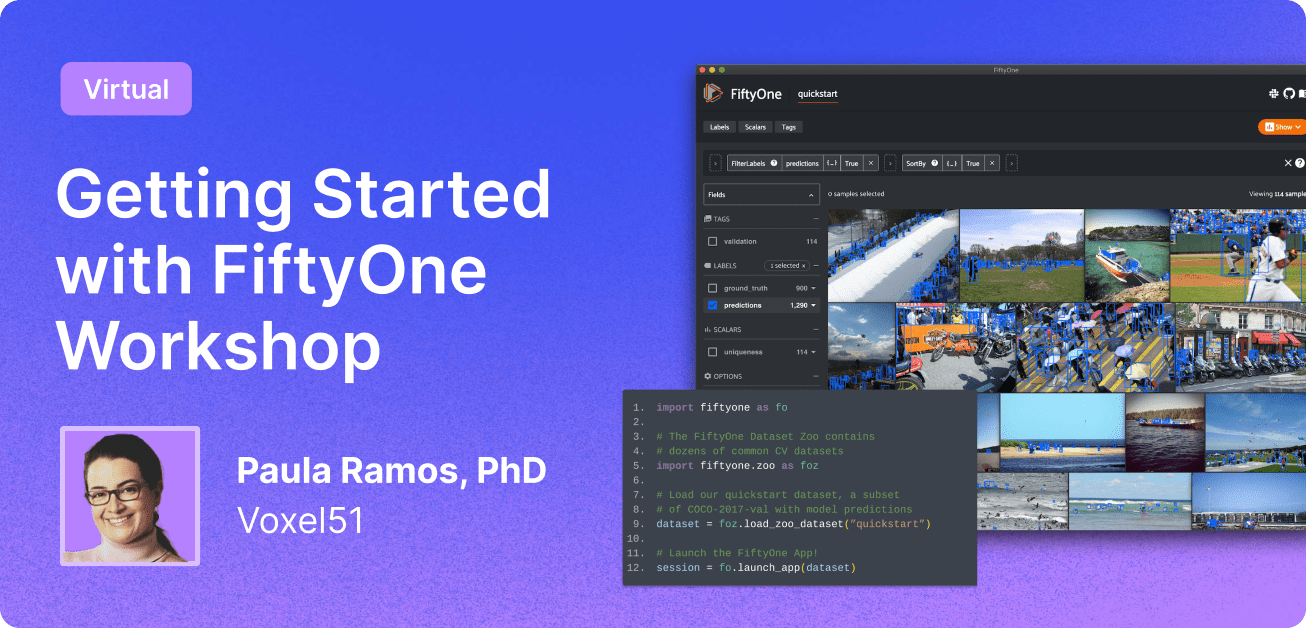The image size is (1306, 628).
Task: Add a stage after SortBy
Action: [1011, 163]
